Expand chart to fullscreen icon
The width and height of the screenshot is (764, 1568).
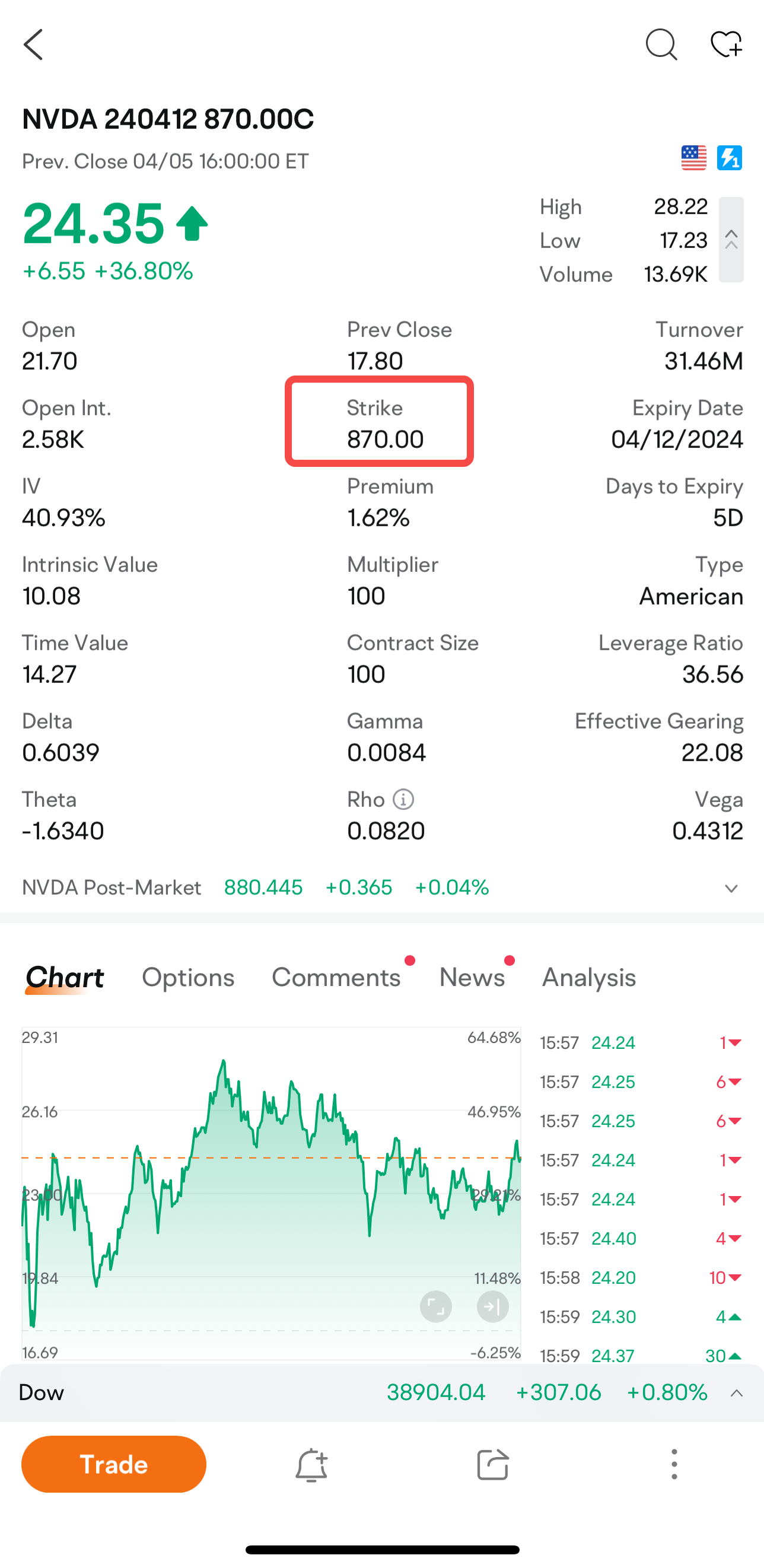(x=436, y=1306)
